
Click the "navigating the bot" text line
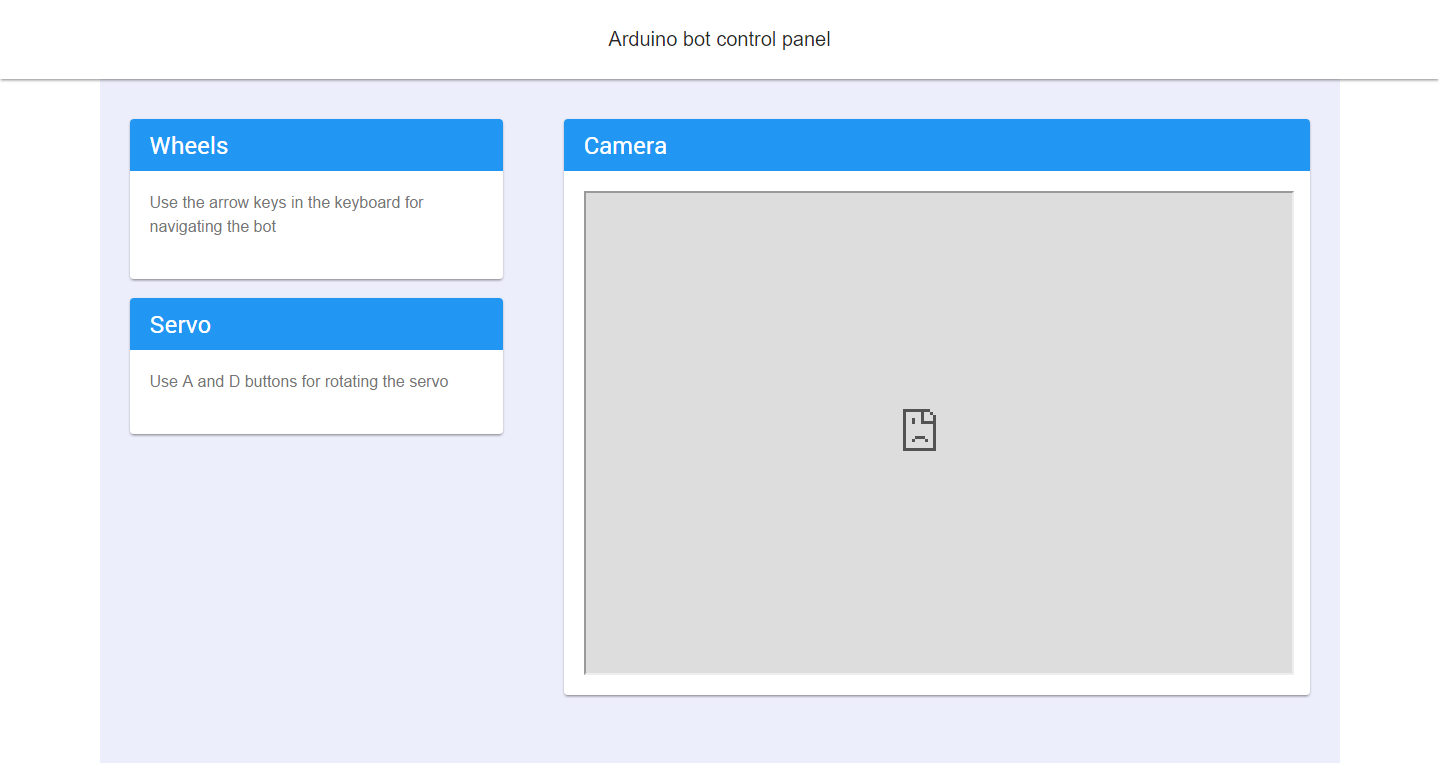click(x=213, y=227)
